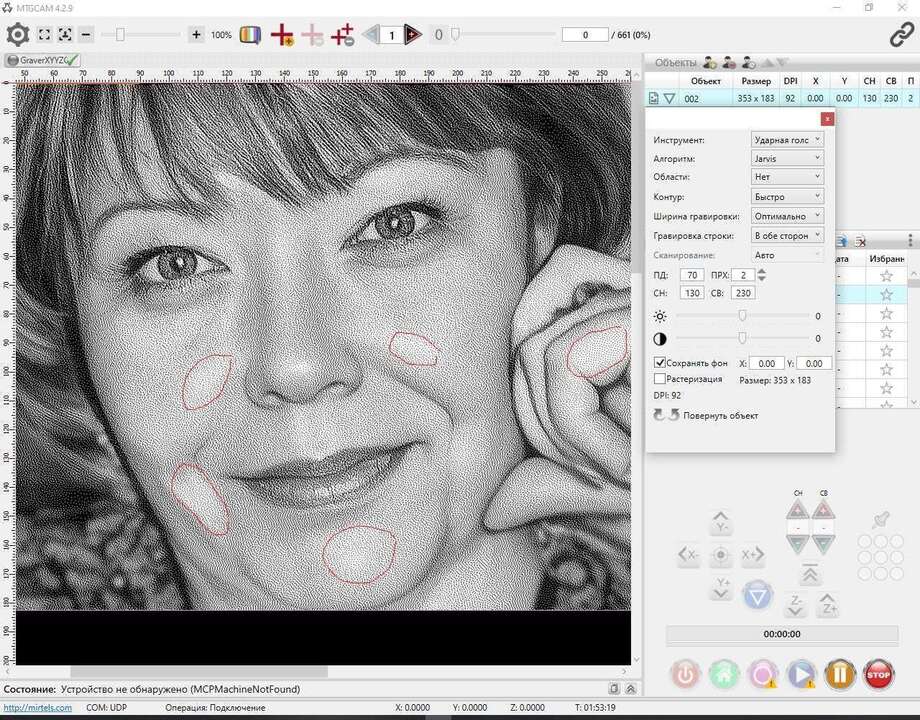Image resolution: width=920 pixels, height=720 pixels.
Task: Open the mirtels.com link
Action: [37, 708]
